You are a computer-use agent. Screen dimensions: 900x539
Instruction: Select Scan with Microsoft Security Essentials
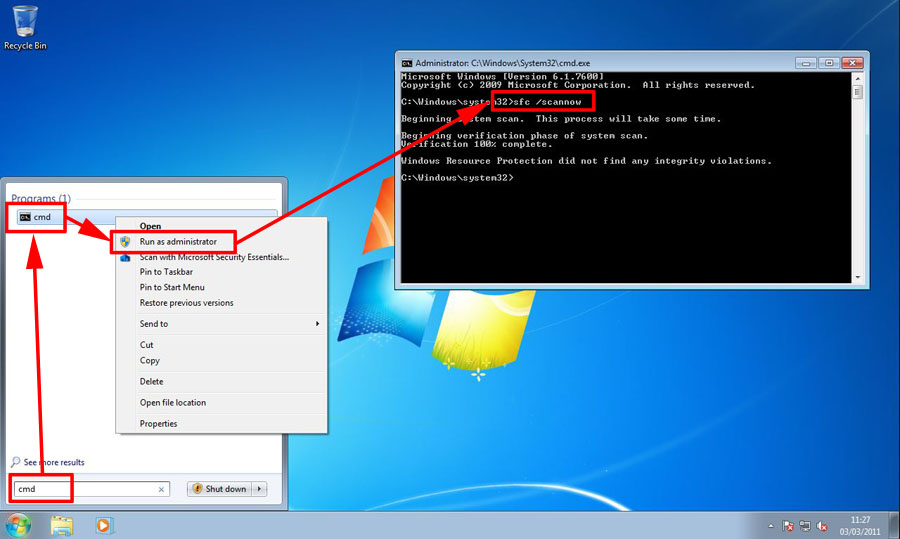pyautogui.click(x=214, y=257)
